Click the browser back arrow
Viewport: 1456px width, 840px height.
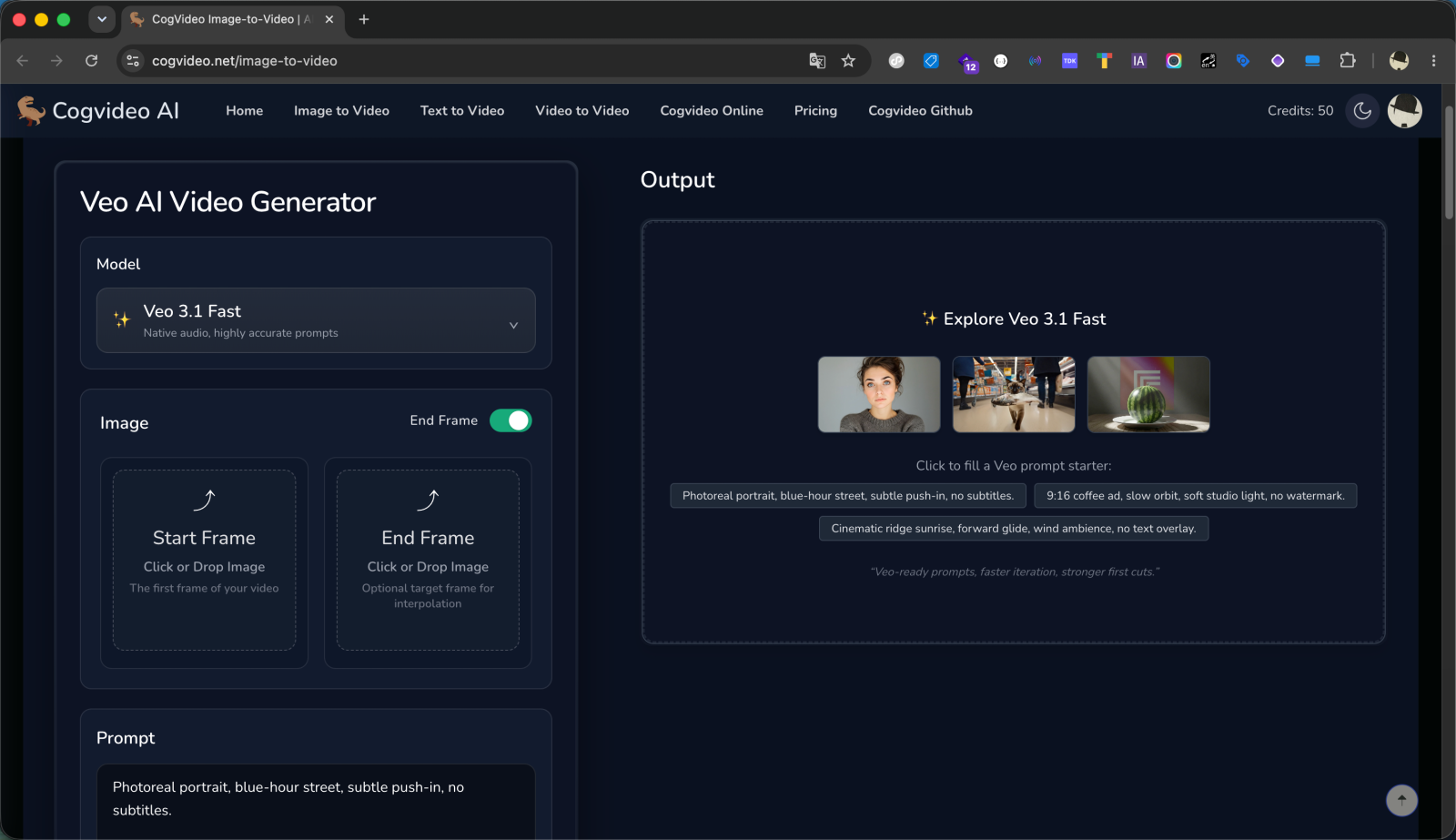pyautogui.click(x=23, y=60)
